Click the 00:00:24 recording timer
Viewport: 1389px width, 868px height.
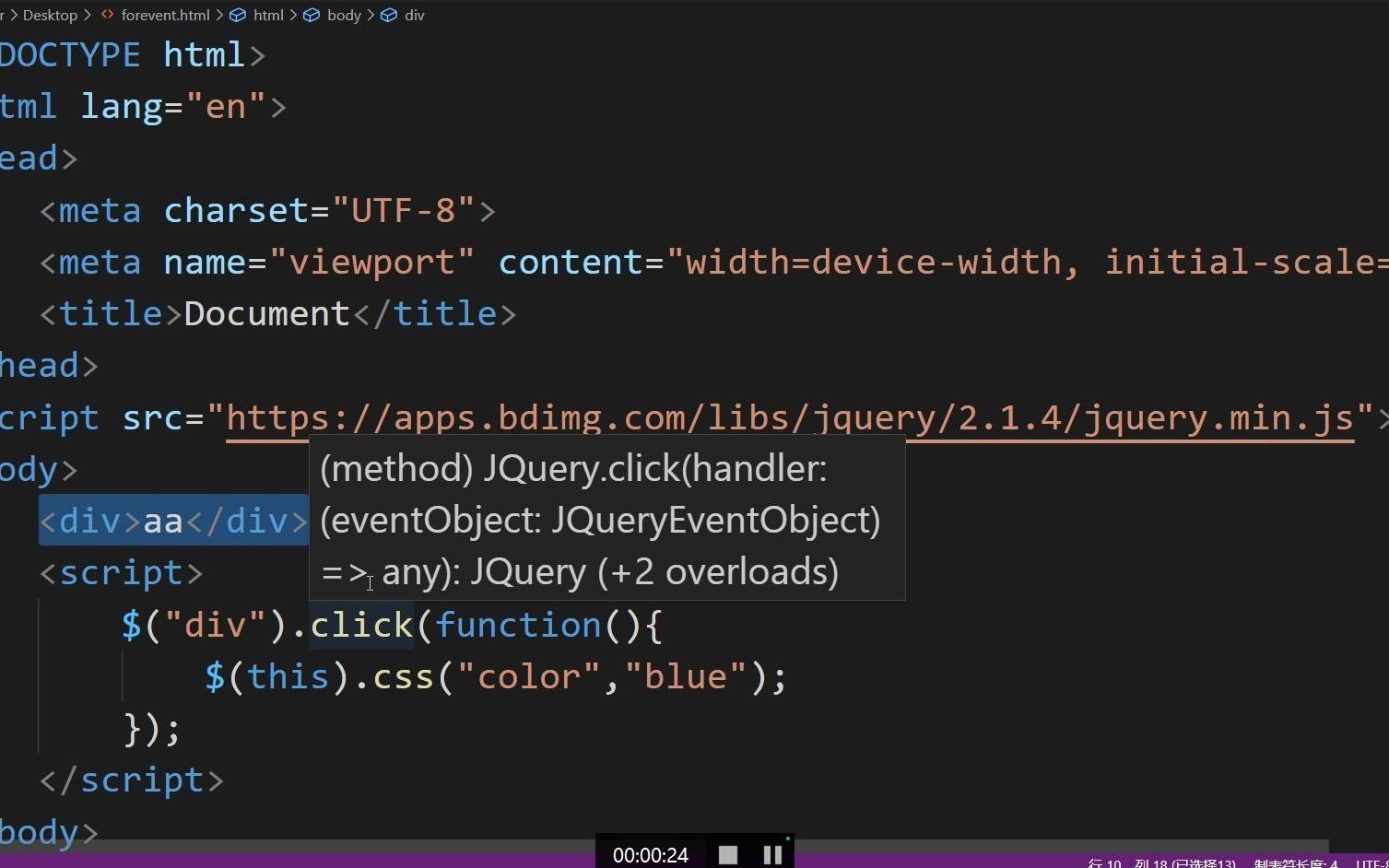click(x=650, y=854)
